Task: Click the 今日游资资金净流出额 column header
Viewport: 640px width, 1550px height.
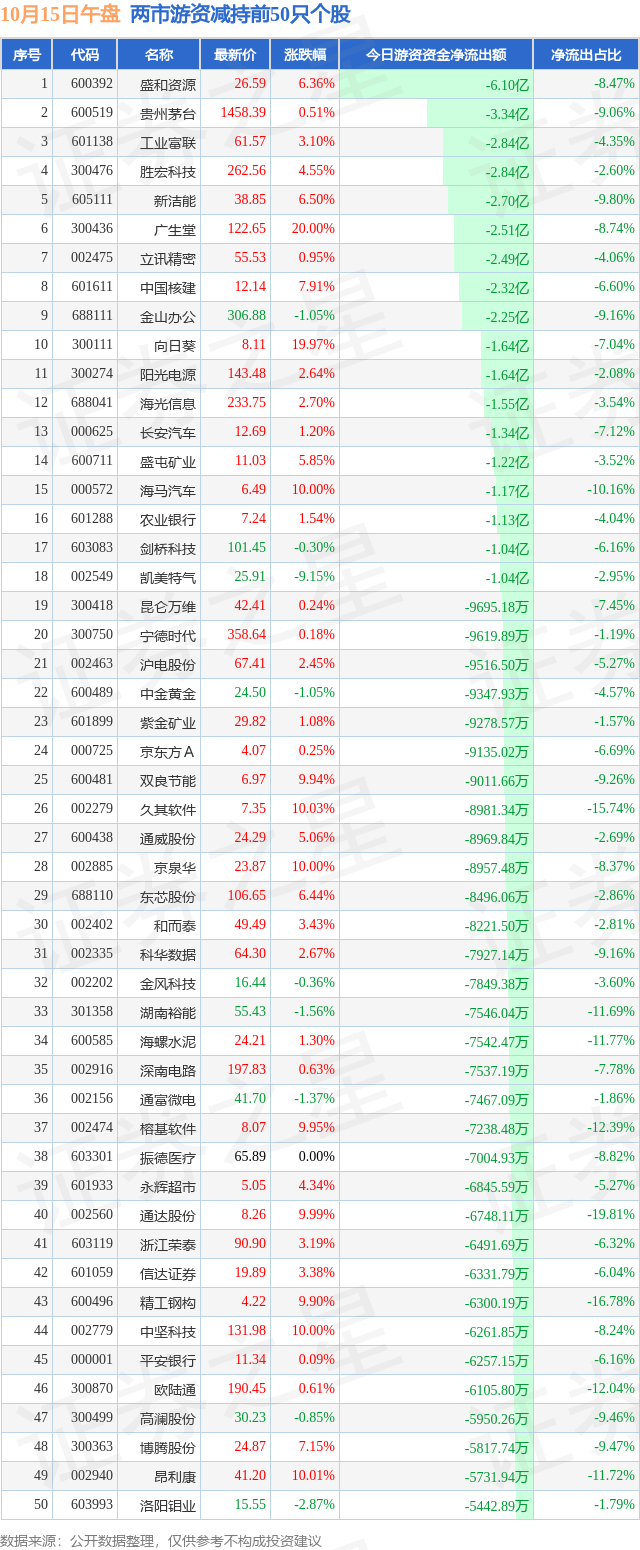Action: [x=436, y=54]
